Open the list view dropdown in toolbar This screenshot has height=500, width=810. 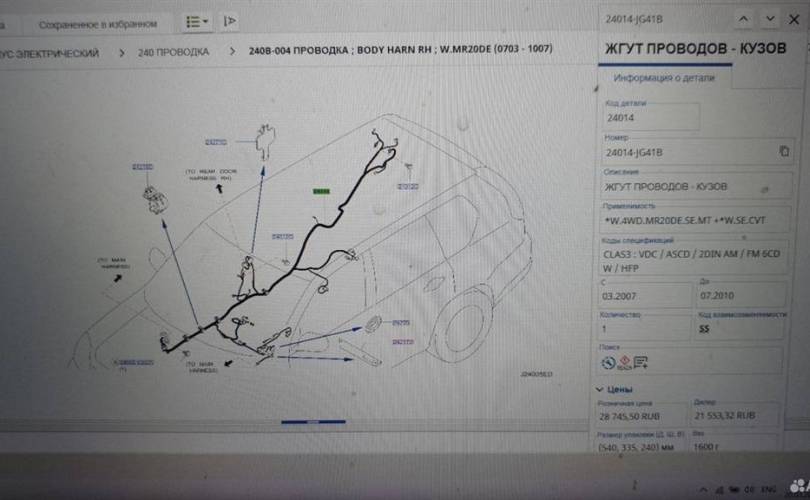coord(197,21)
